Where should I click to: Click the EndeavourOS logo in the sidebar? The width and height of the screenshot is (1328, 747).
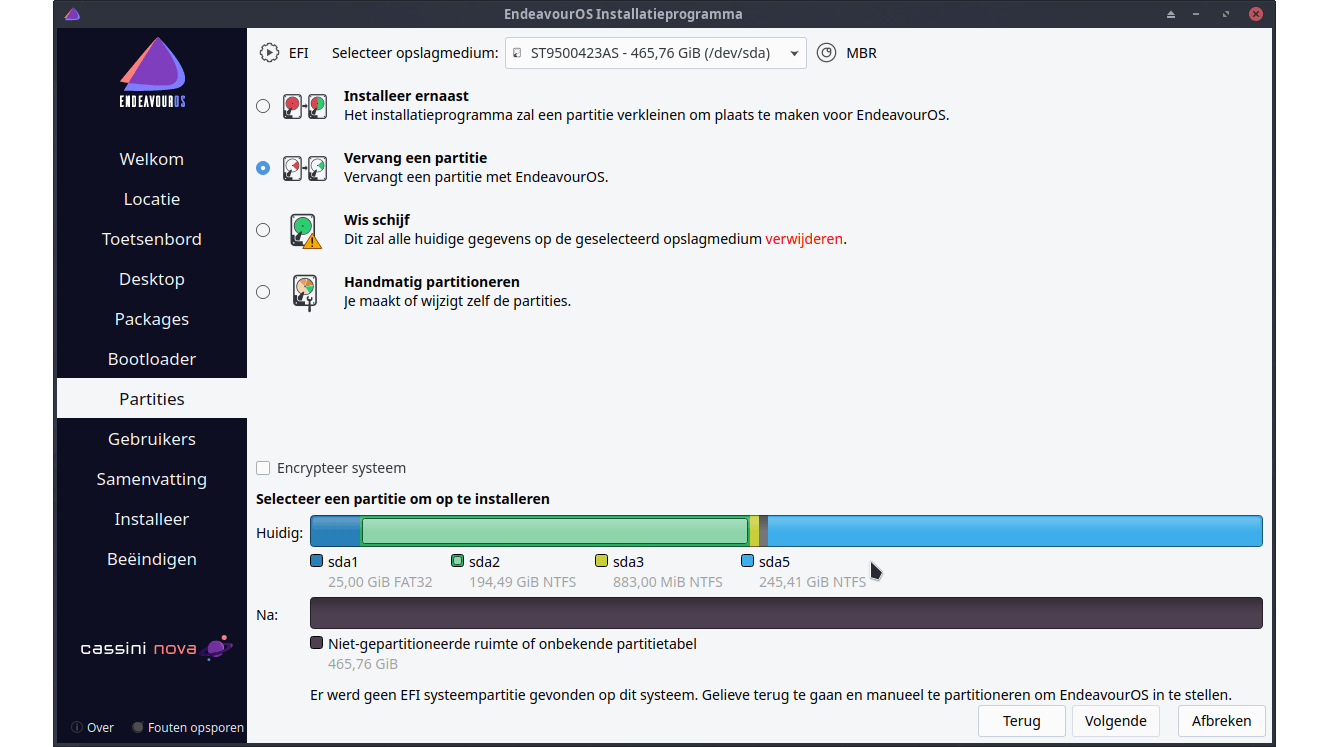pos(151,71)
